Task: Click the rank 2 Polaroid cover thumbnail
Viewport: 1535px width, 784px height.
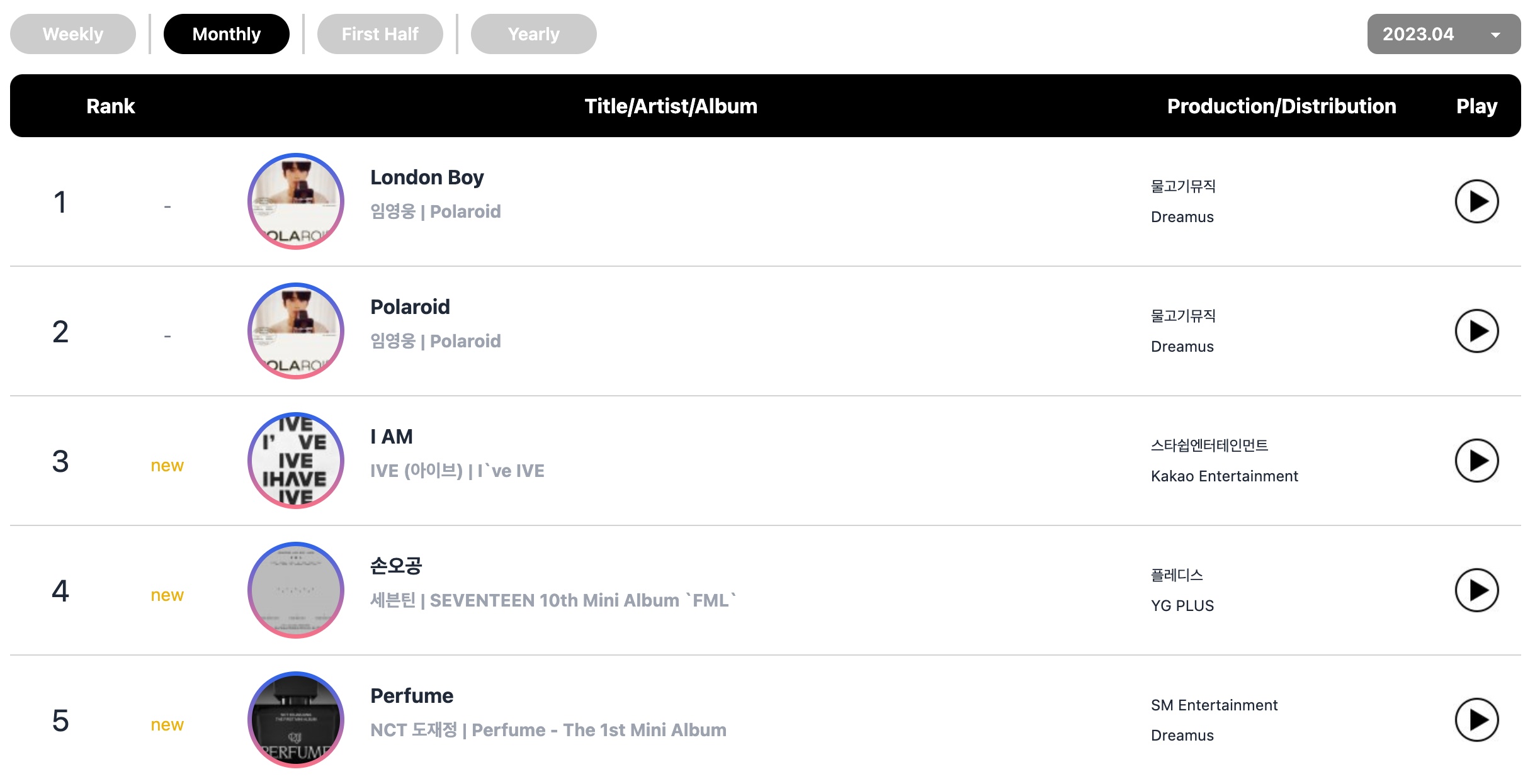Action: tap(296, 331)
